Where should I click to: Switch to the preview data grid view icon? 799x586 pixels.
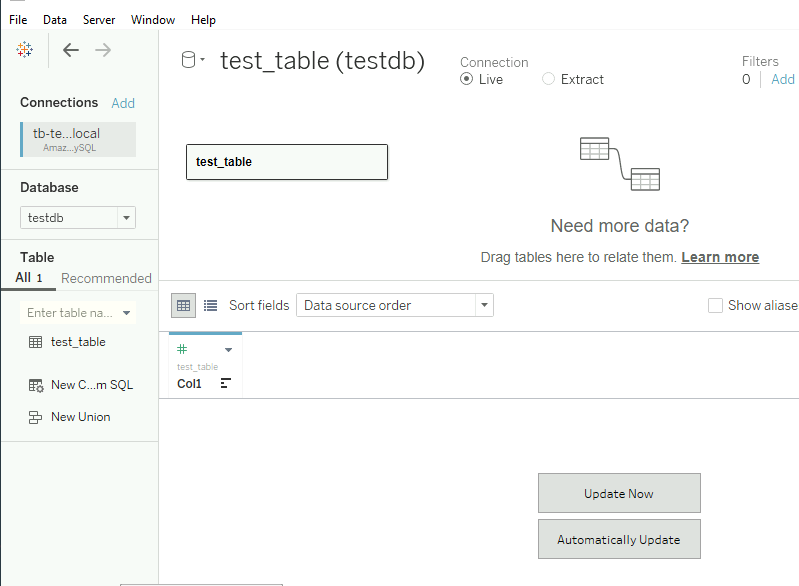coord(183,305)
